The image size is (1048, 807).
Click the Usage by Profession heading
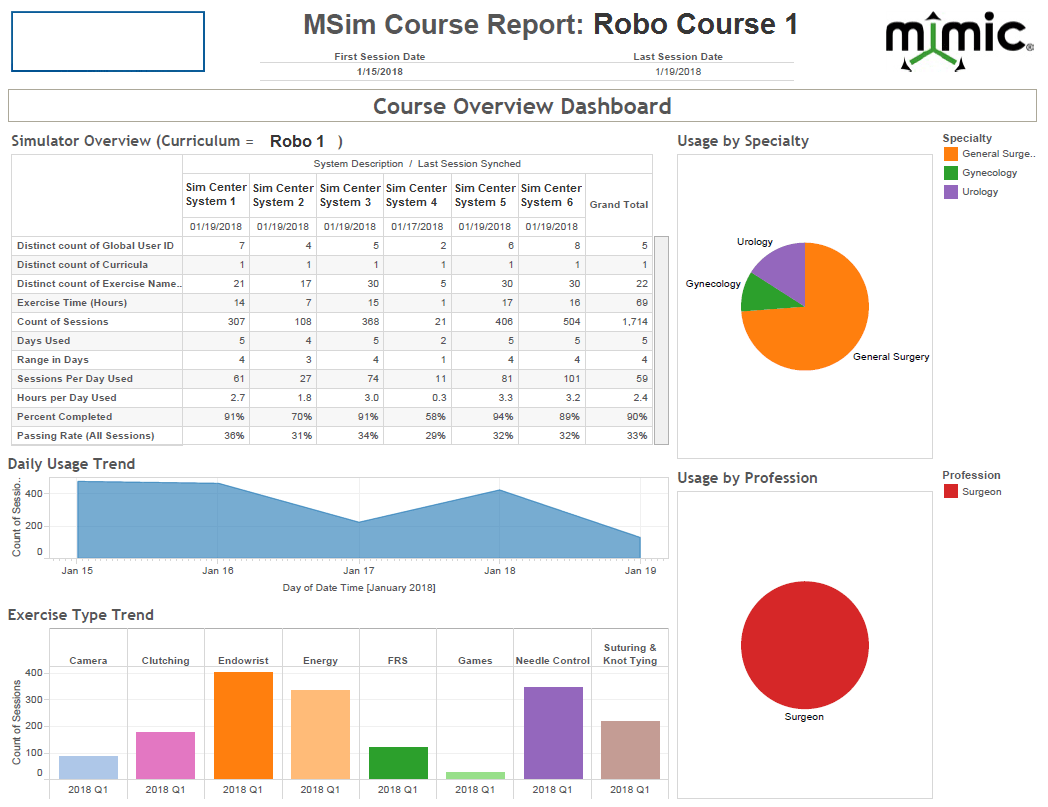[x=747, y=478]
